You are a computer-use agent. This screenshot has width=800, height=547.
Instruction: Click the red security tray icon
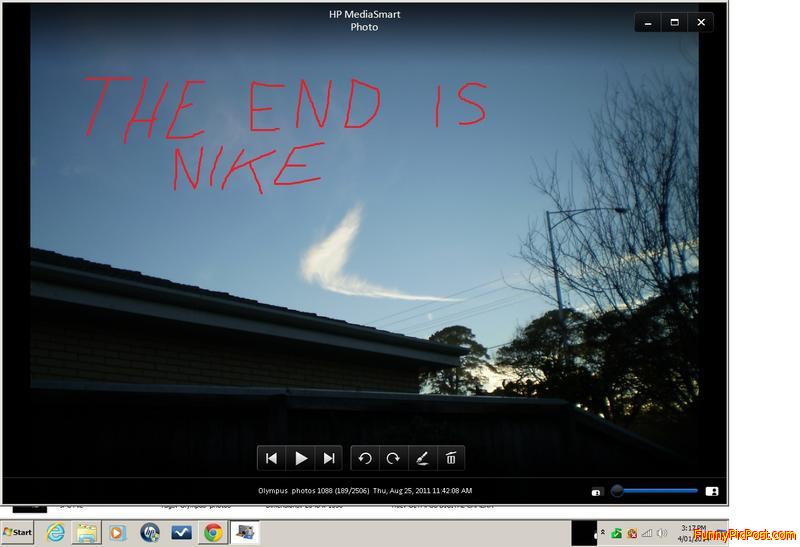tap(632, 533)
